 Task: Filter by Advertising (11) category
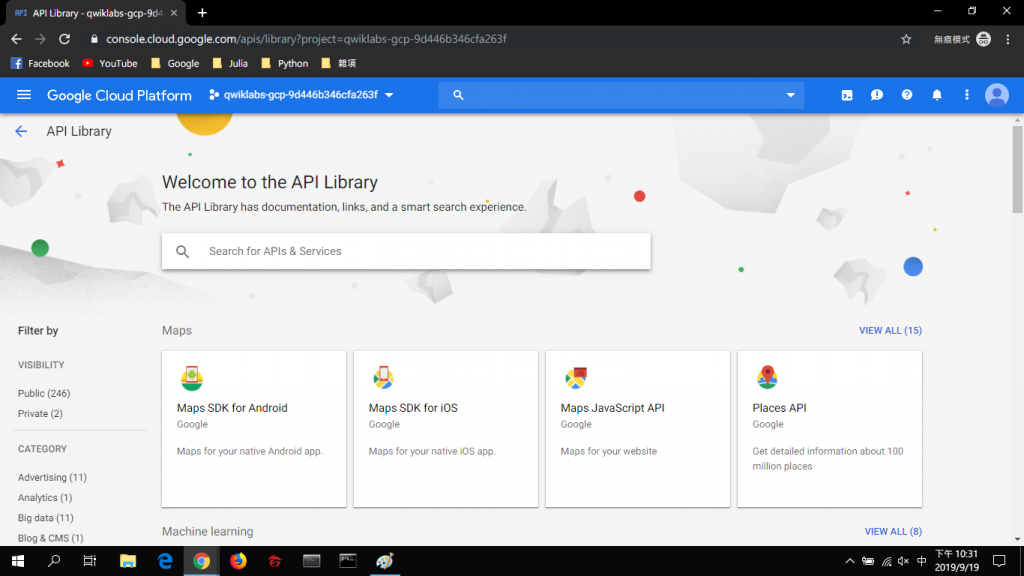[x=52, y=477]
